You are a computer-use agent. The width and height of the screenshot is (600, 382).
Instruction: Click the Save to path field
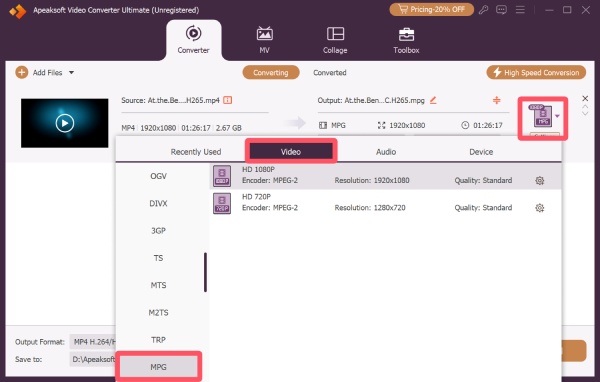[93, 359]
